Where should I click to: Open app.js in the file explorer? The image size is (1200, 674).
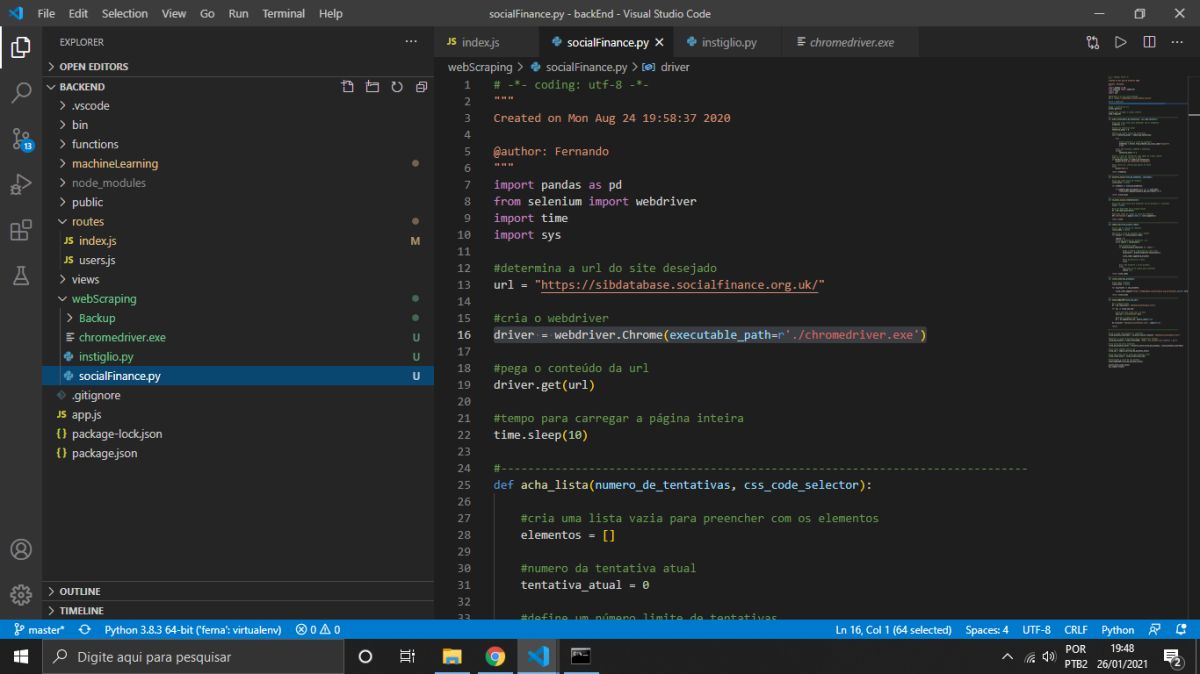coord(86,415)
